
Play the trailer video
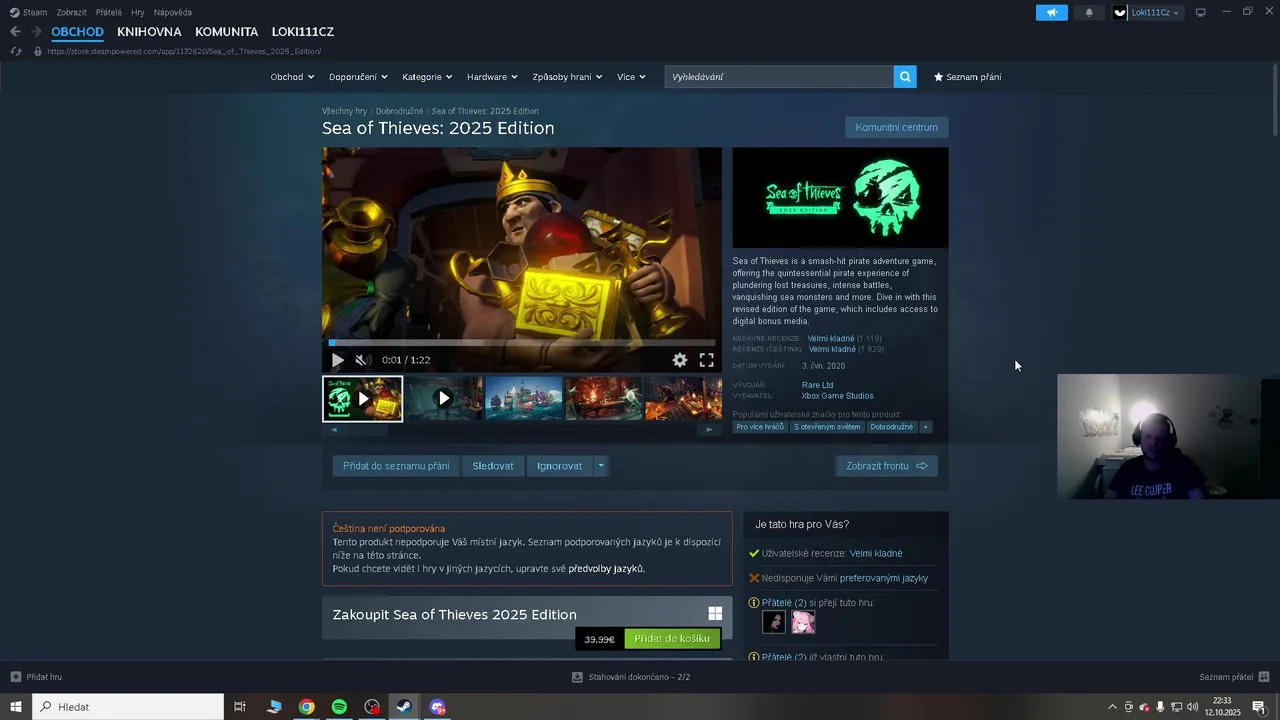(338, 360)
